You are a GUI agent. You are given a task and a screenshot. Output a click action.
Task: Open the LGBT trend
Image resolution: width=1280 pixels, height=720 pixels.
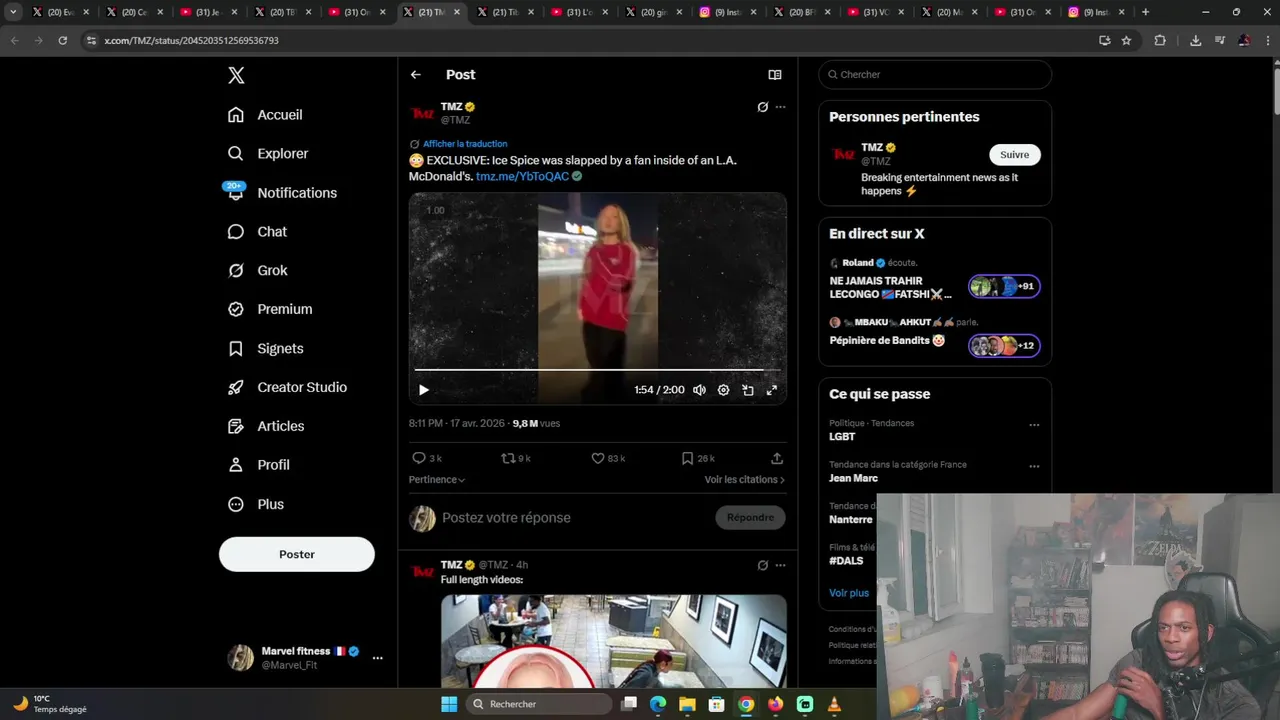click(x=842, y=437)
